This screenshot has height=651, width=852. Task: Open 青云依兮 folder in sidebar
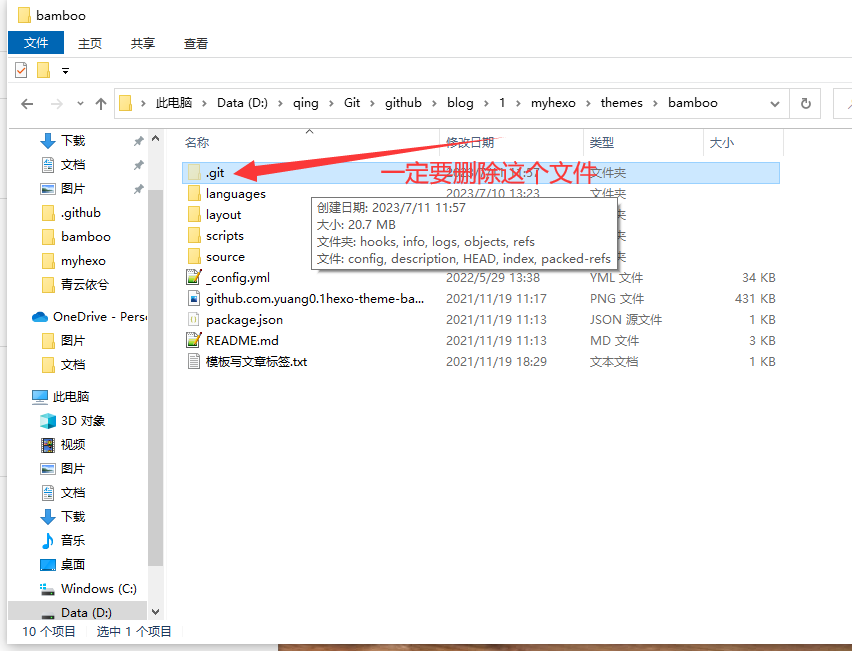pos(84,284)
